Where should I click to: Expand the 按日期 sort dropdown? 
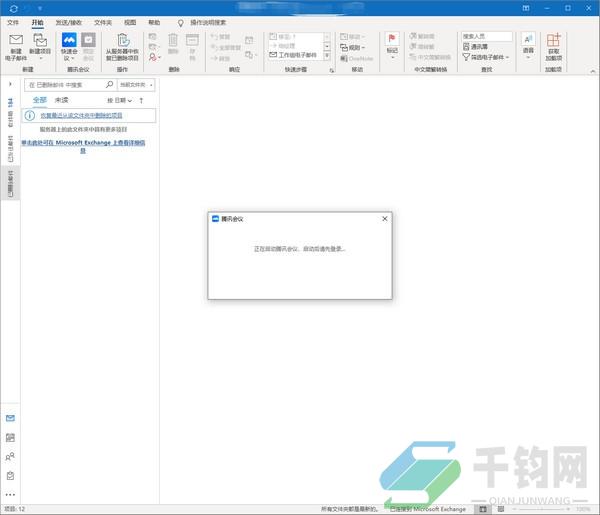click(118, 101)
